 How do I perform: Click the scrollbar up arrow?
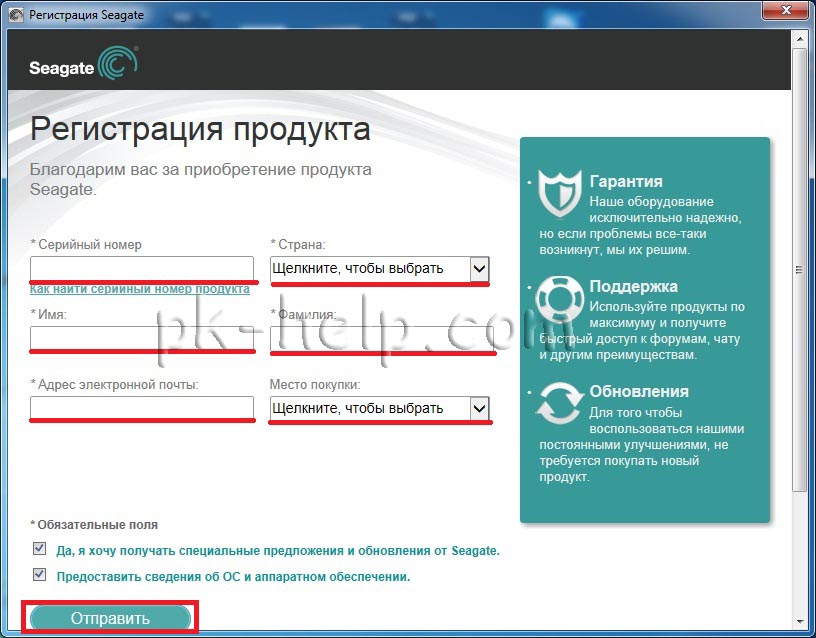[799, 39]
